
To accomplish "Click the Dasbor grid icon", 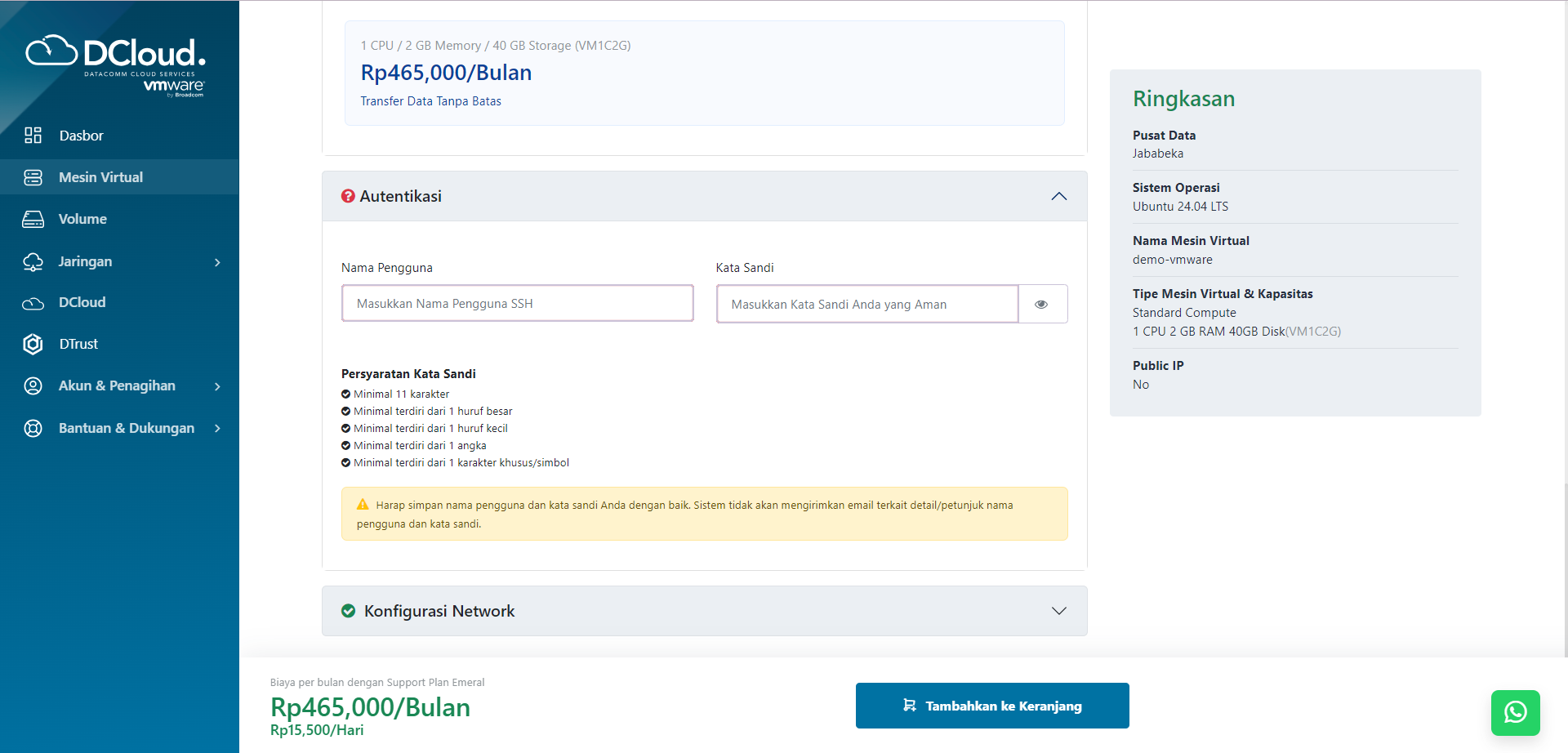I will 33,136.
